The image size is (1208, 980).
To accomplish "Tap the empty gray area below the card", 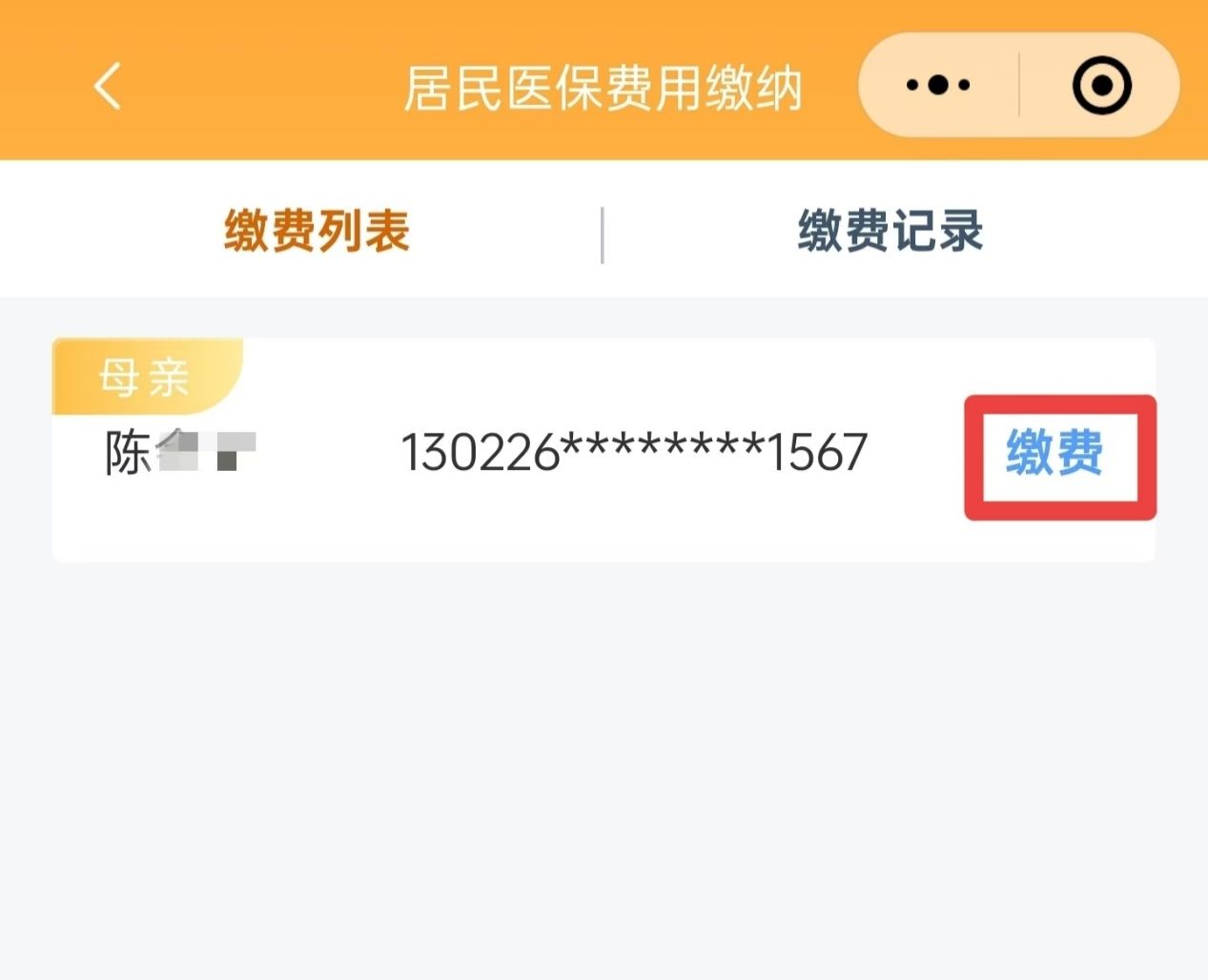I will [604, 763].
